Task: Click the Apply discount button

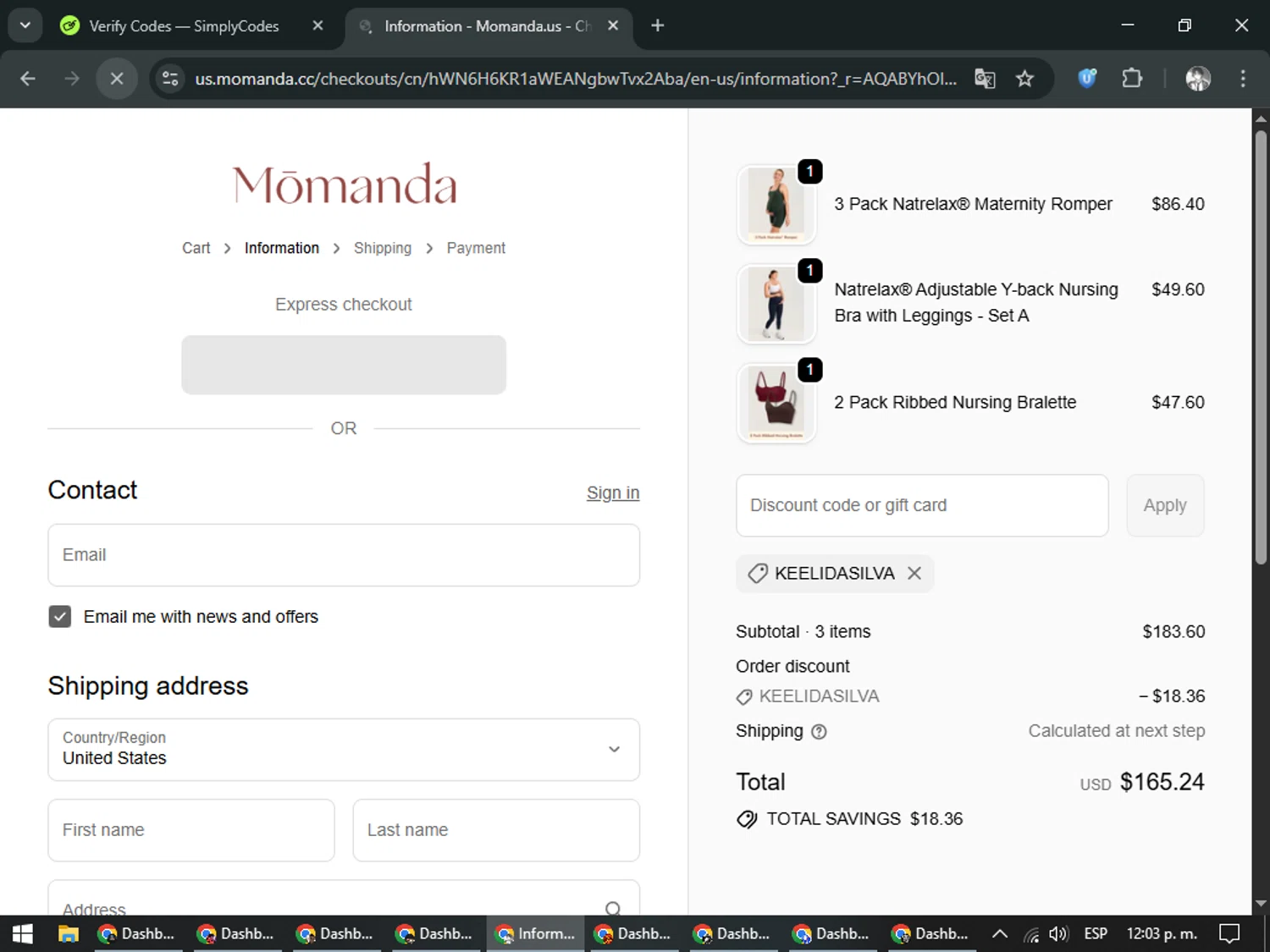Action: point(1165,505)
